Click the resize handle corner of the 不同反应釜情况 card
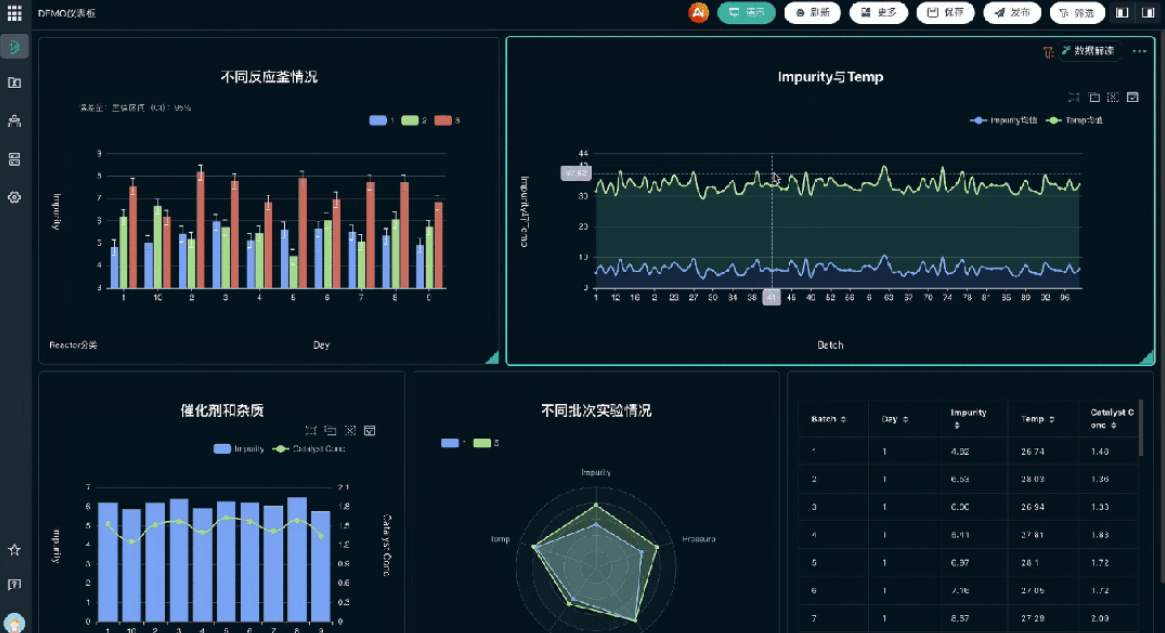The image size is (1165, 633). [493, 358]
